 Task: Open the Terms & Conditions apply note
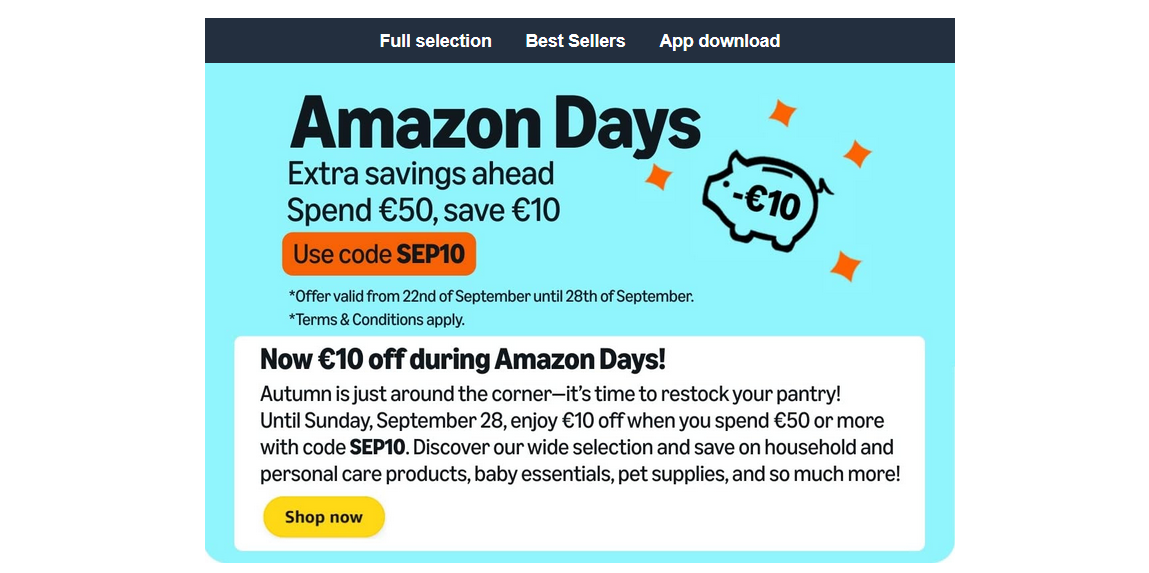376,320
